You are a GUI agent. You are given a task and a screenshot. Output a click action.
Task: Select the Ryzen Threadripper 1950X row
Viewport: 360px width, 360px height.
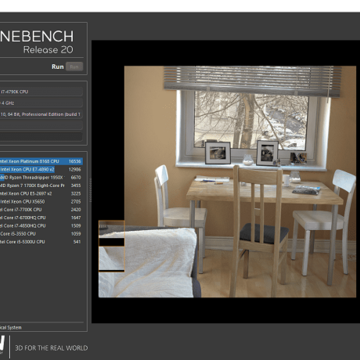click(x=41, y=177)
